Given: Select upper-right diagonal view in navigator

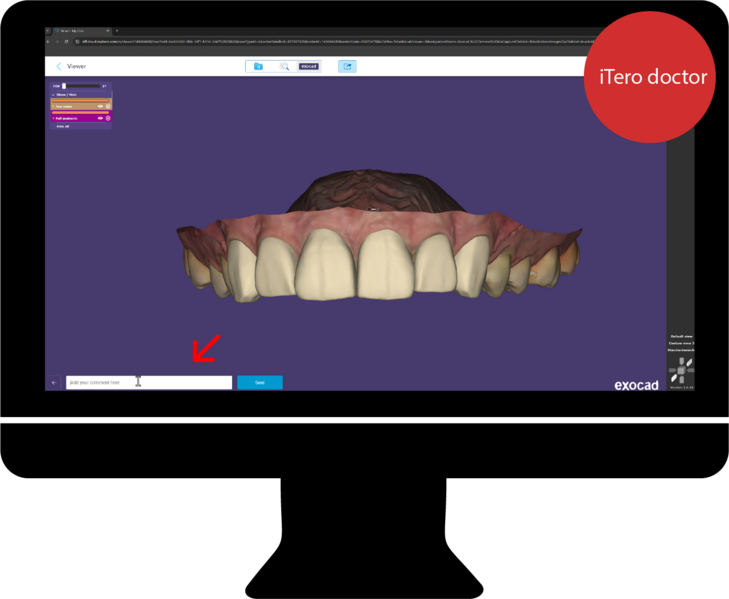Looking at the screenshot, I should (x=689, y=362).
